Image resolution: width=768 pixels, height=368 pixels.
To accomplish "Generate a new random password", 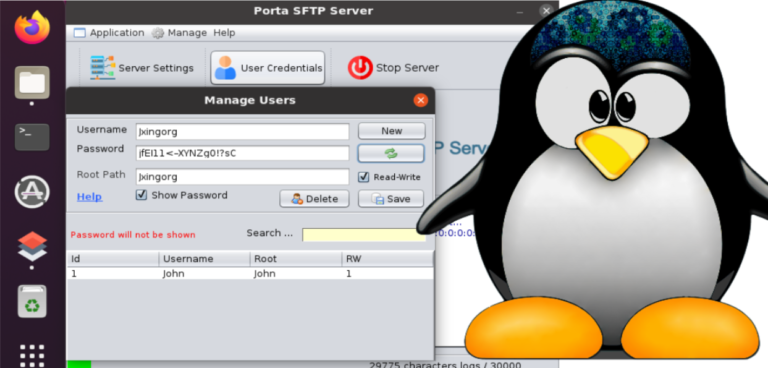I will pos(391,153).
